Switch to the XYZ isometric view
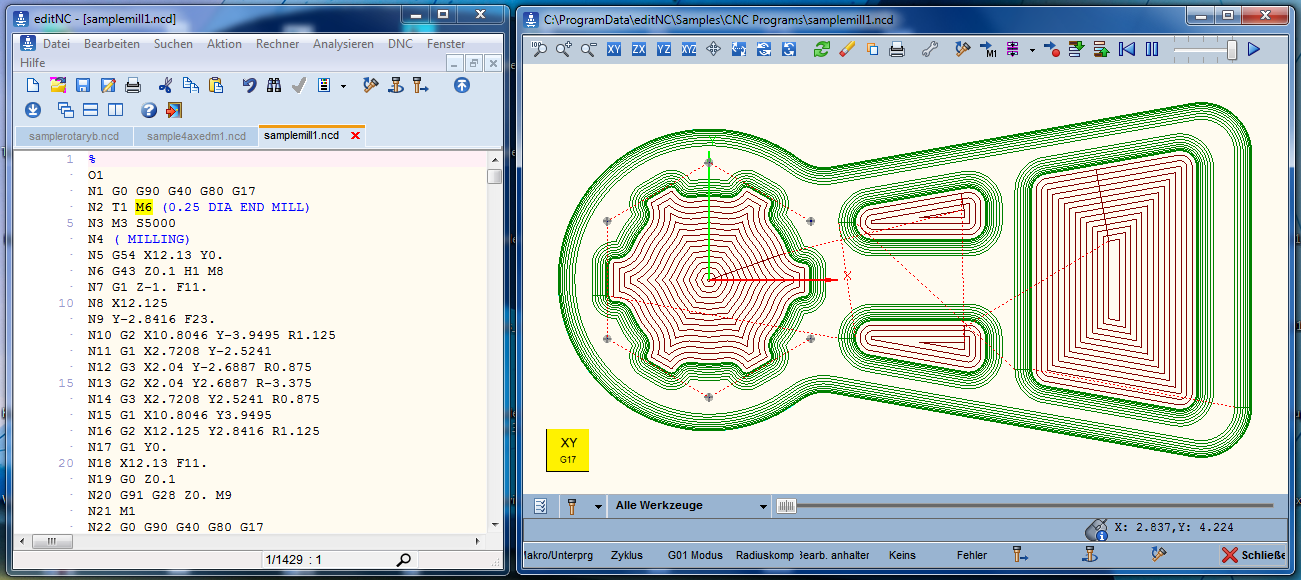The width and height of the screenshot is (1301, 580). 689,49
